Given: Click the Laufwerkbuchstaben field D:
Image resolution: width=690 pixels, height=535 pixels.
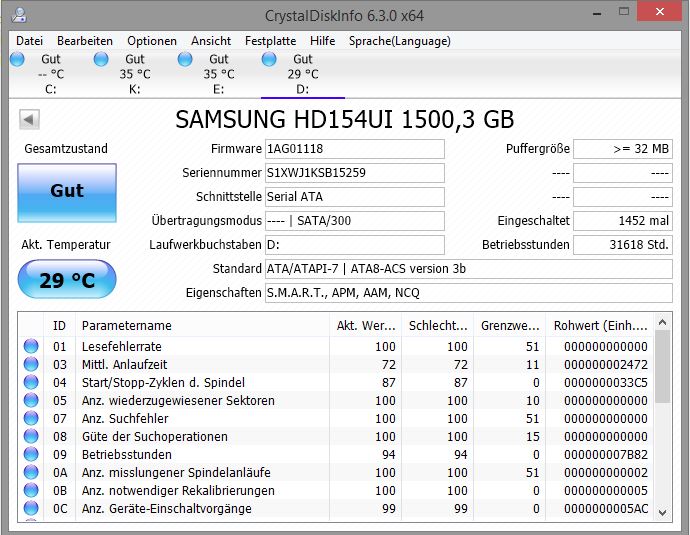Looking at the screenshot, I should 355,245.
